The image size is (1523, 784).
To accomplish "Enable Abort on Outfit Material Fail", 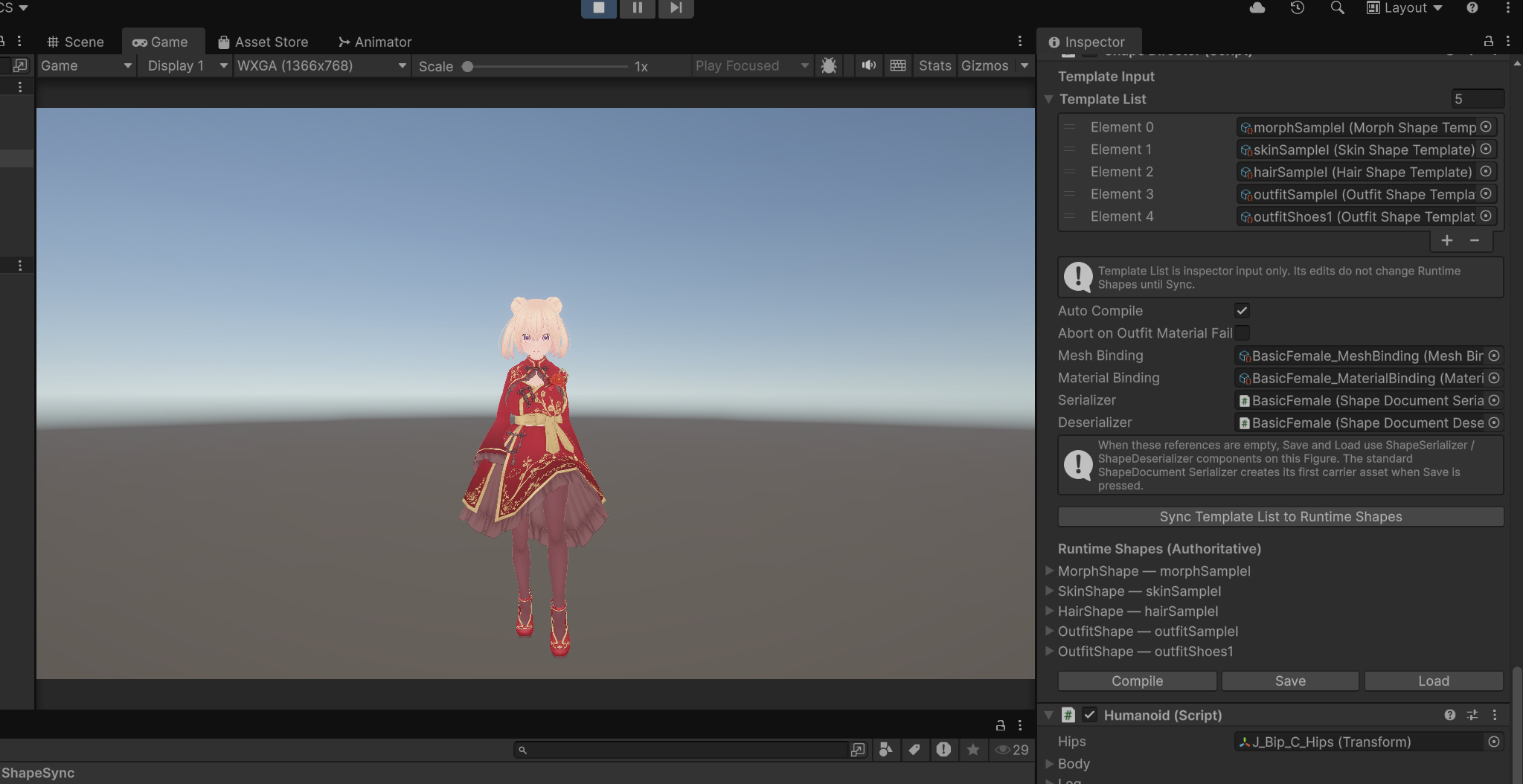I will click(1242, 333).
